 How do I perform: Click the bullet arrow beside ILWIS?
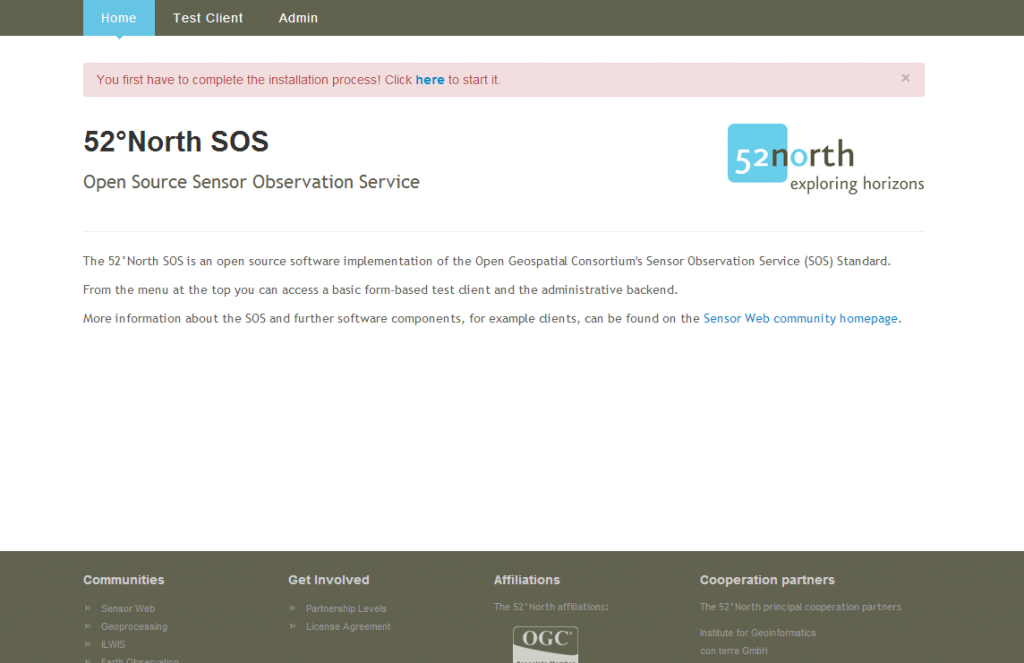click(88, 644)
